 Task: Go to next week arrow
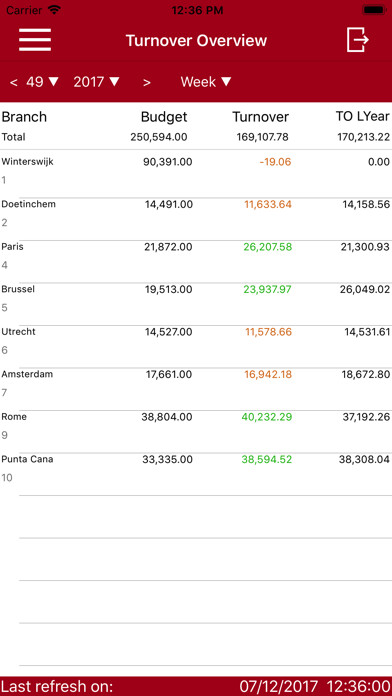point(147,82)
